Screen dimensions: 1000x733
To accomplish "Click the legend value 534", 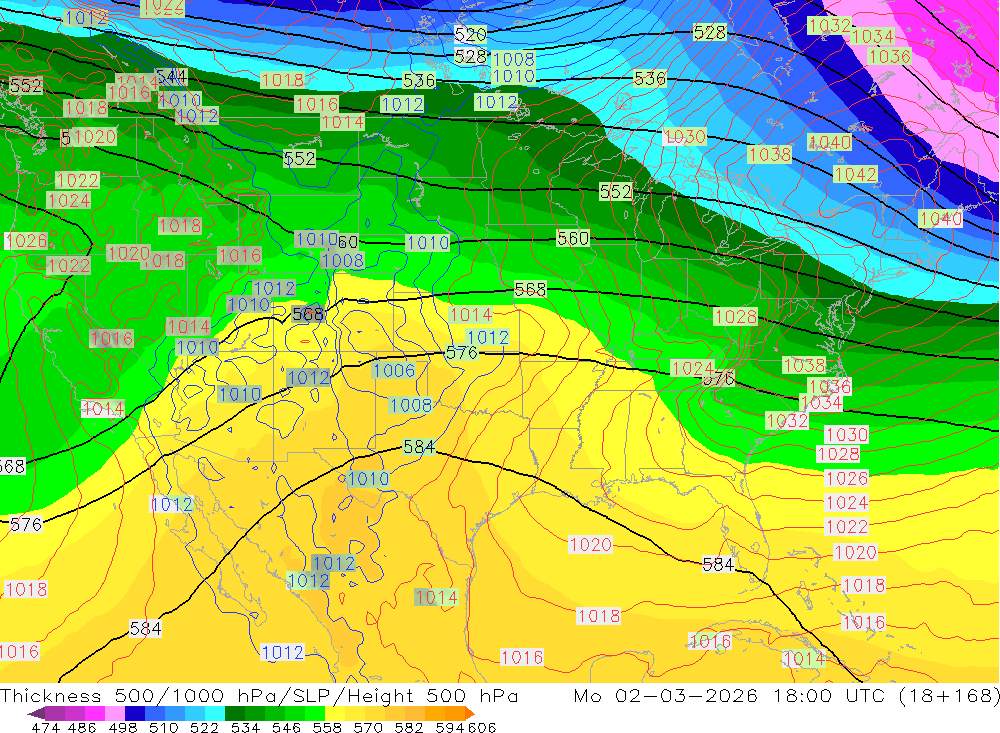I will pyautogui.click(x=245, y=727).
